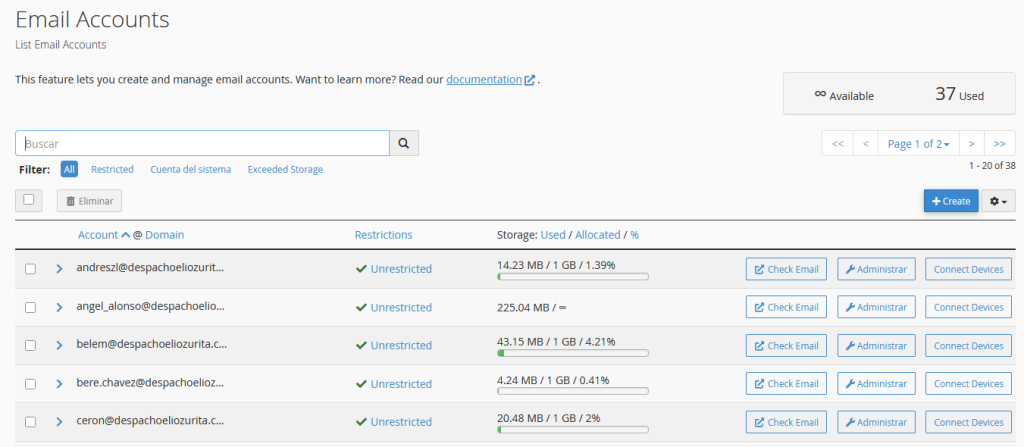Open the Page 1 of 2 dropdown
This screenshot has height=447, width=1024.
coord(918,144)
